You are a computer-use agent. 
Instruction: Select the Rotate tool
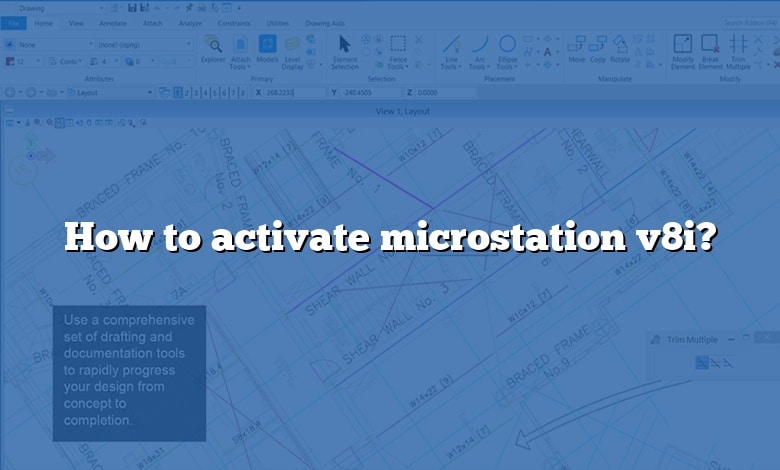point(620,49)
